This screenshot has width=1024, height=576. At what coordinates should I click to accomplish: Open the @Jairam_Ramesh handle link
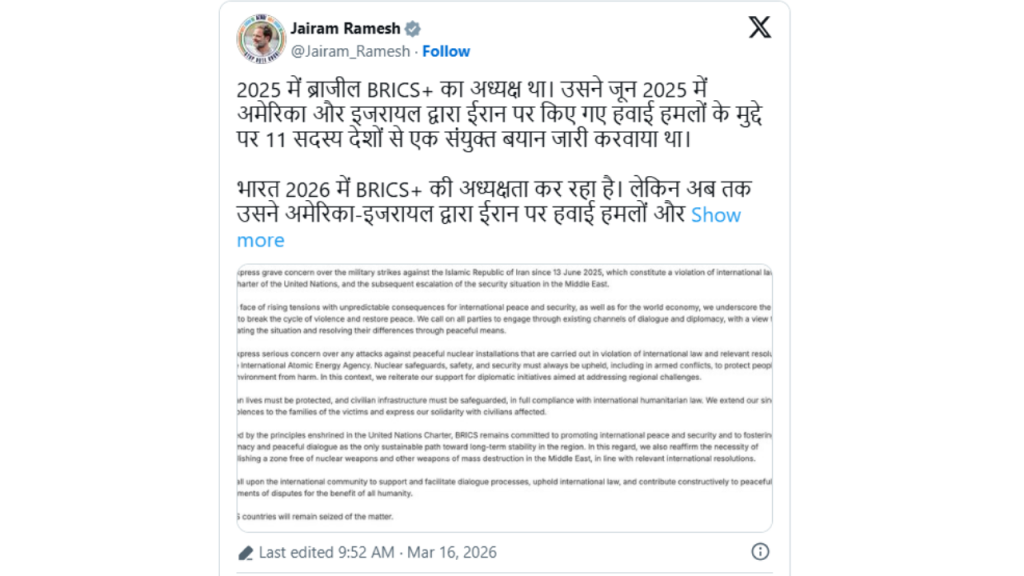coord(350,51)
